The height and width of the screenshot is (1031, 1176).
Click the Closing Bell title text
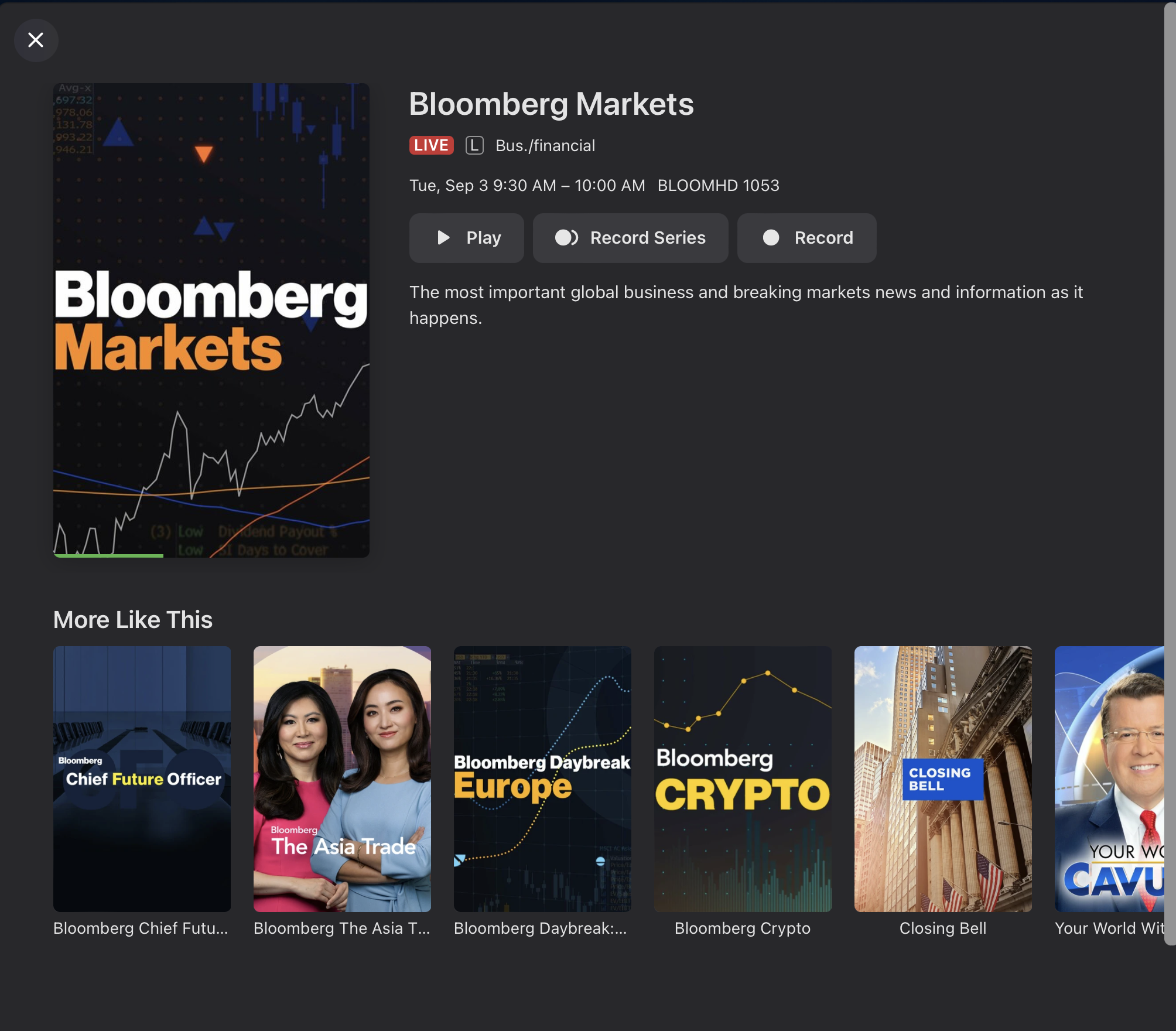click(x=943, y=928)
